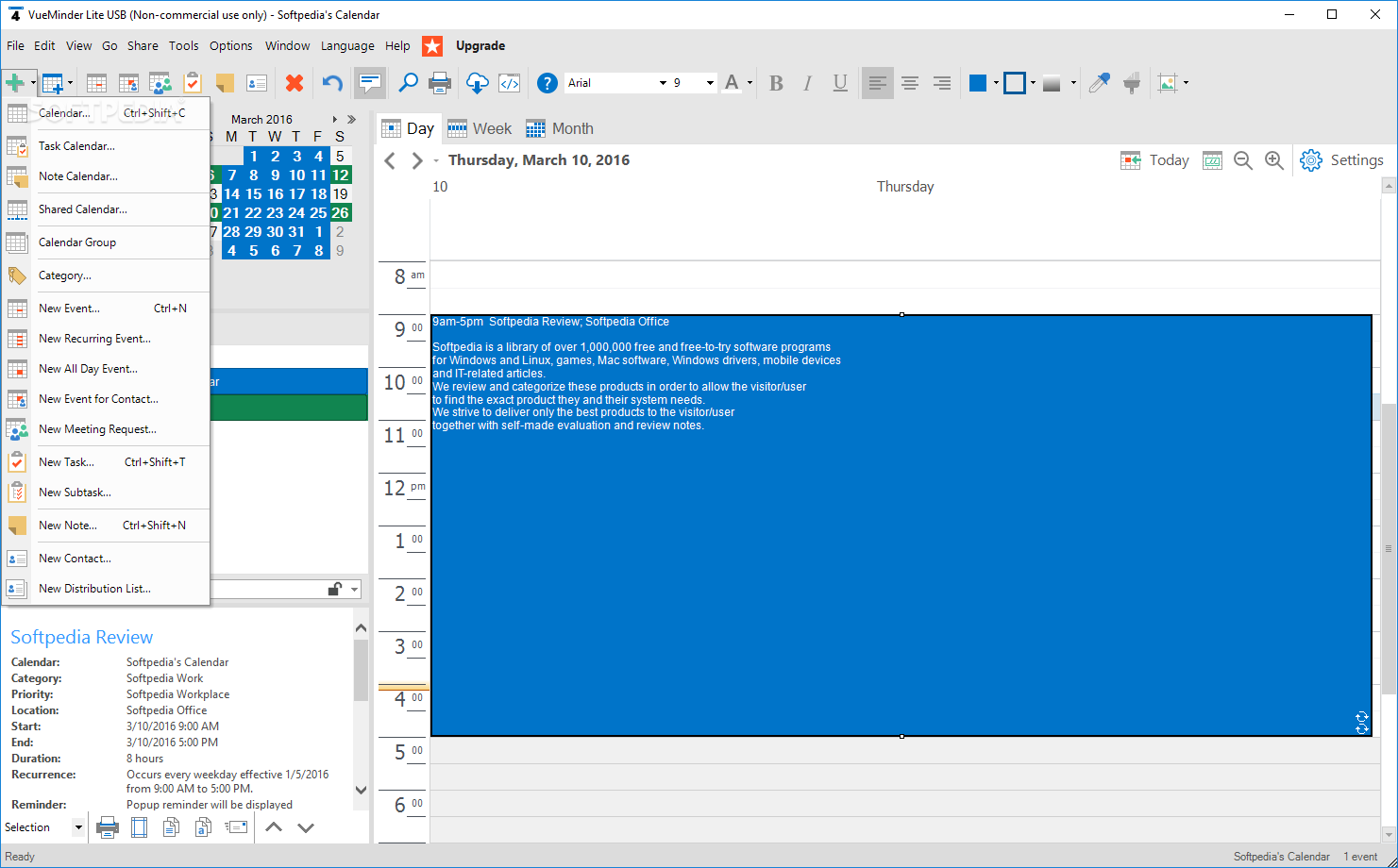1398x868 pixels.
Task: Set text alignment to center
Action: (910, 83)
